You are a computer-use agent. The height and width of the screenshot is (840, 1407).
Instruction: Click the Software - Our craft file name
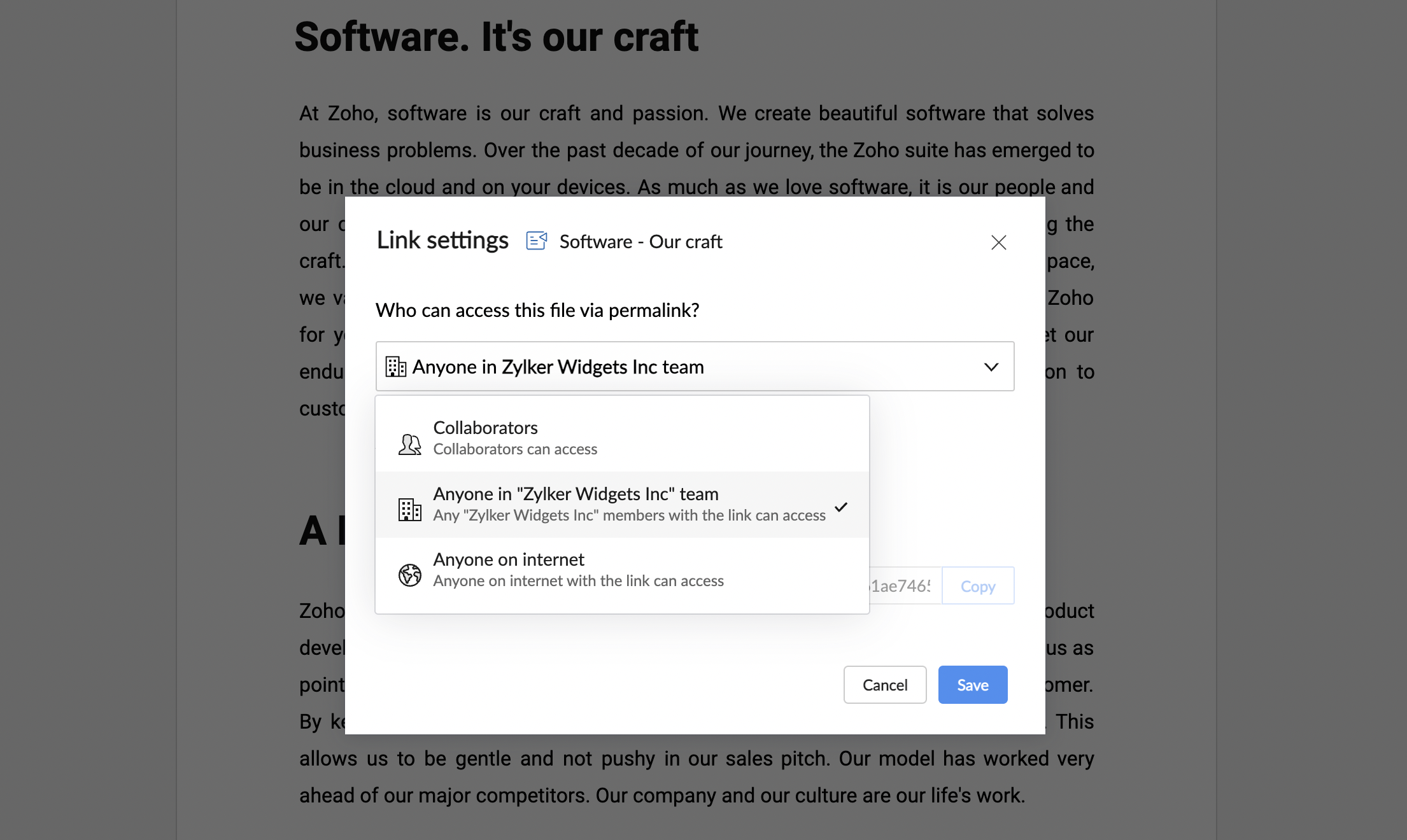(640, 242)
